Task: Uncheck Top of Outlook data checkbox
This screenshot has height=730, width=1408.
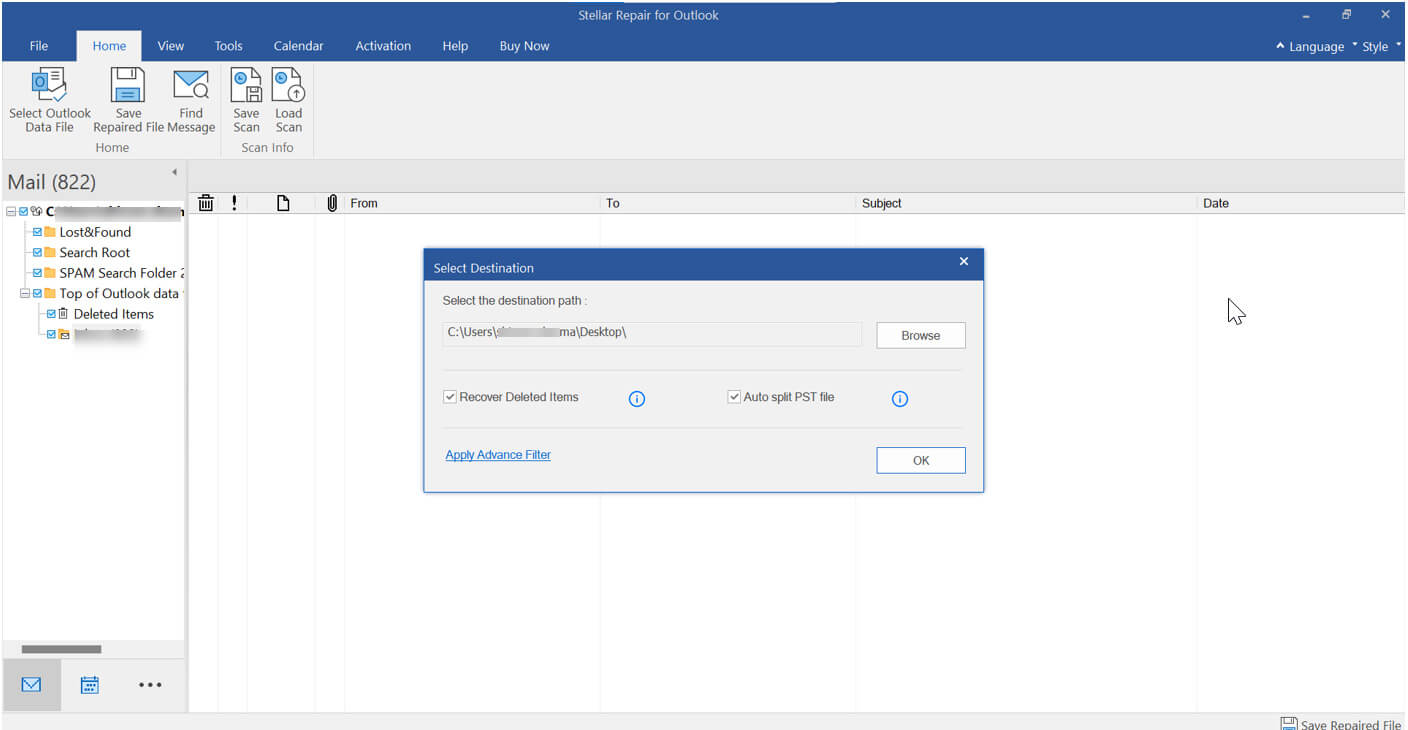Action: click(37, 293)
